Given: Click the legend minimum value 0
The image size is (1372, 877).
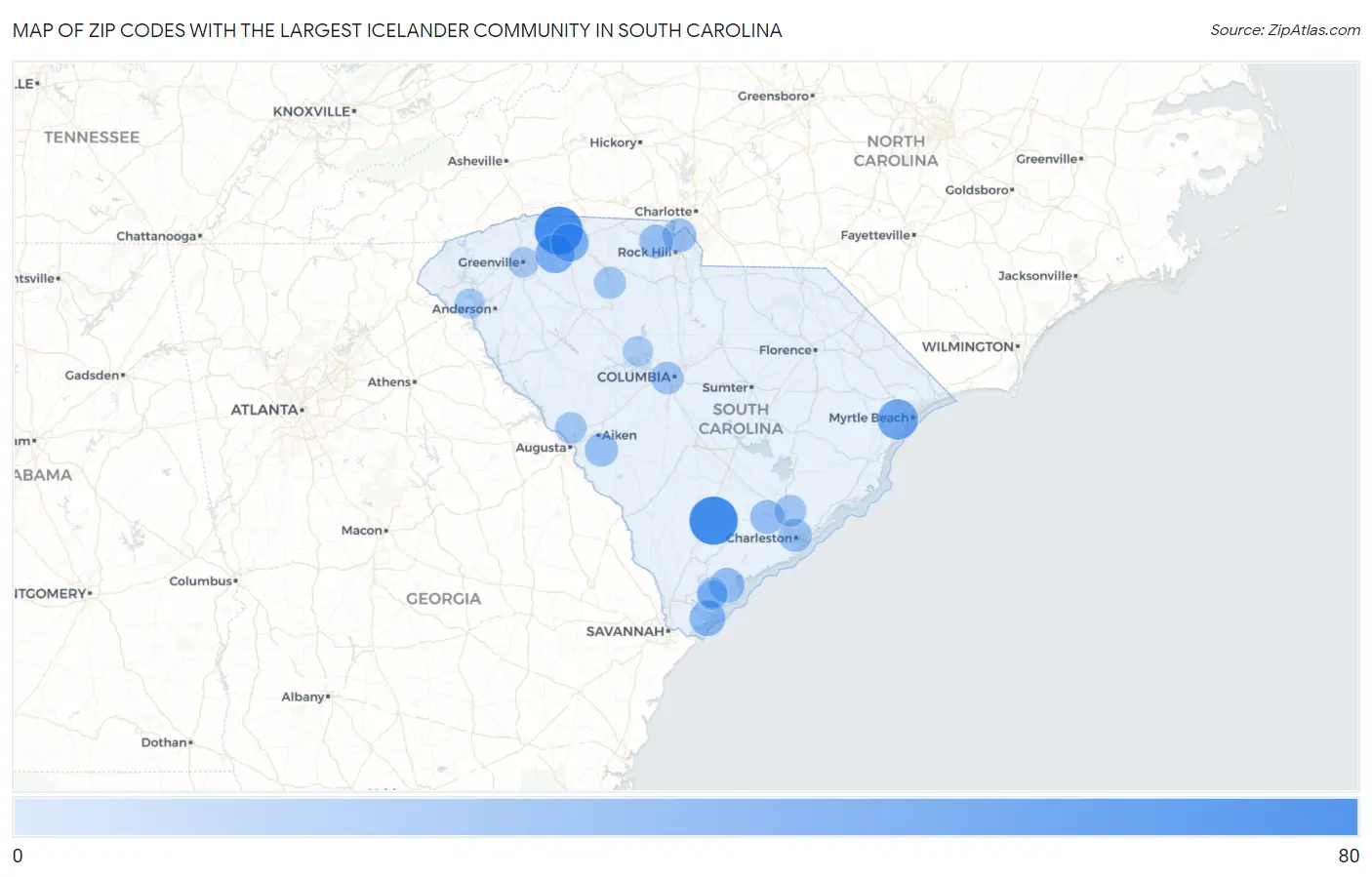Looking at the screenshot, I should [18, 856].
